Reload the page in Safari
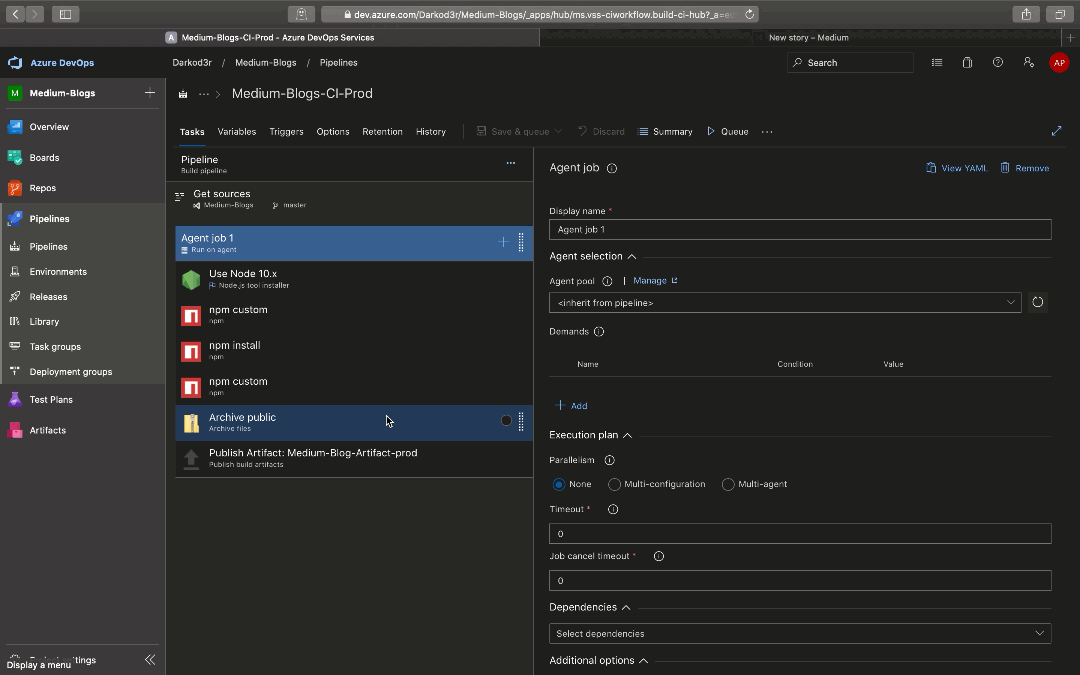The height and width of the screenshot is (675, 1080). [749, 14]
